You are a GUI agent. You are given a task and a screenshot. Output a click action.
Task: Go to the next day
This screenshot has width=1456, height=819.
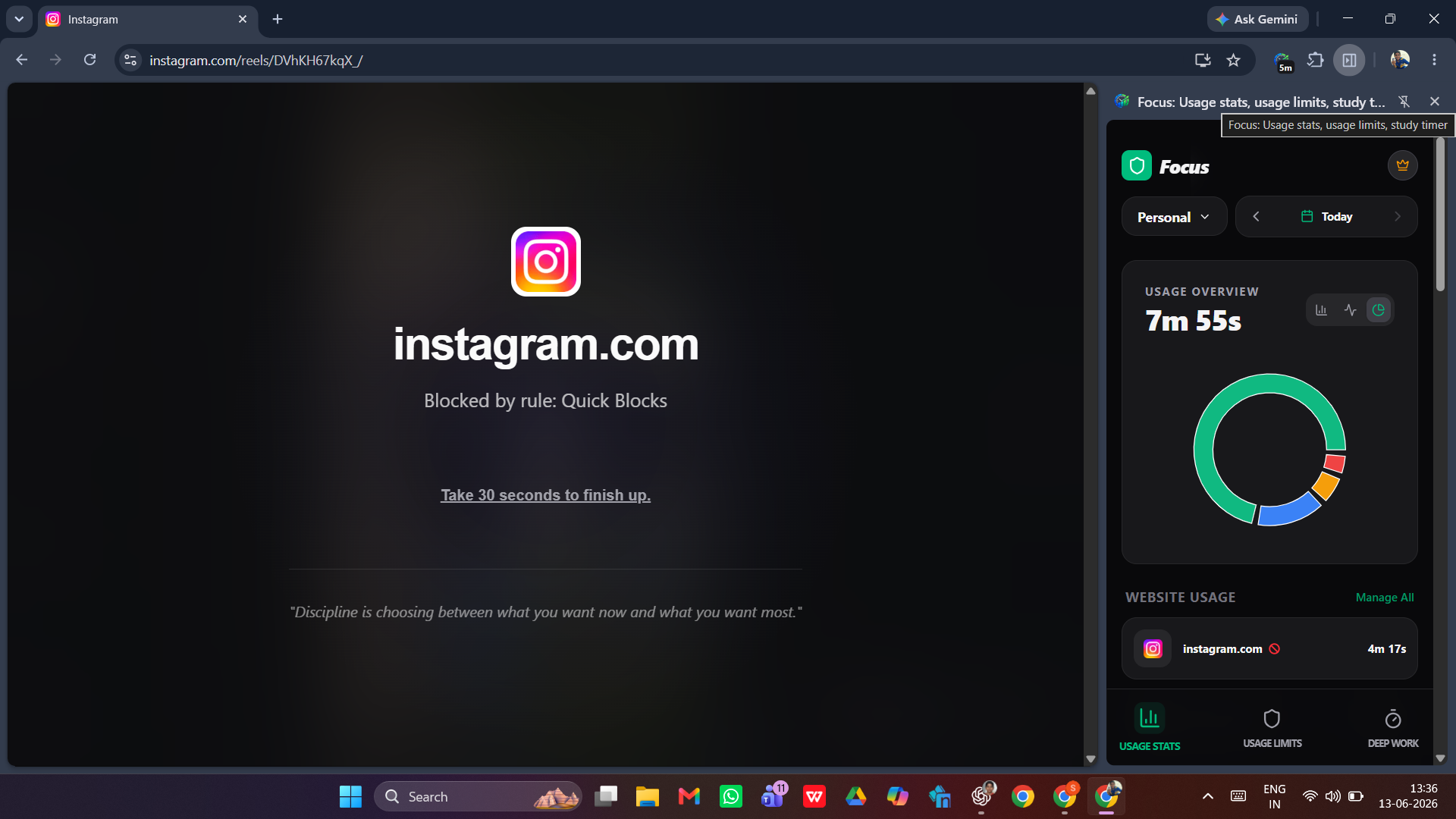coord(1397,217)
